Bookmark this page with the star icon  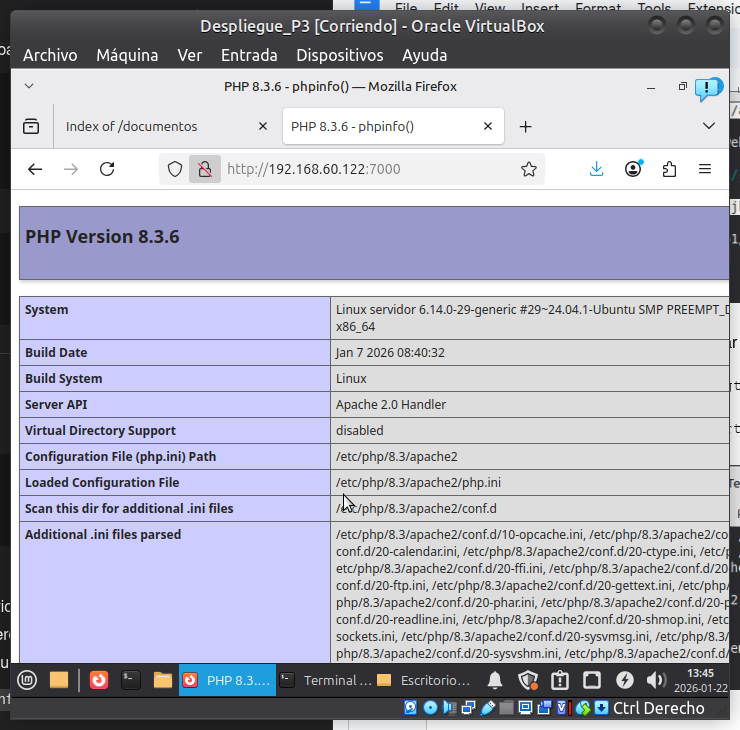[529, 169]
